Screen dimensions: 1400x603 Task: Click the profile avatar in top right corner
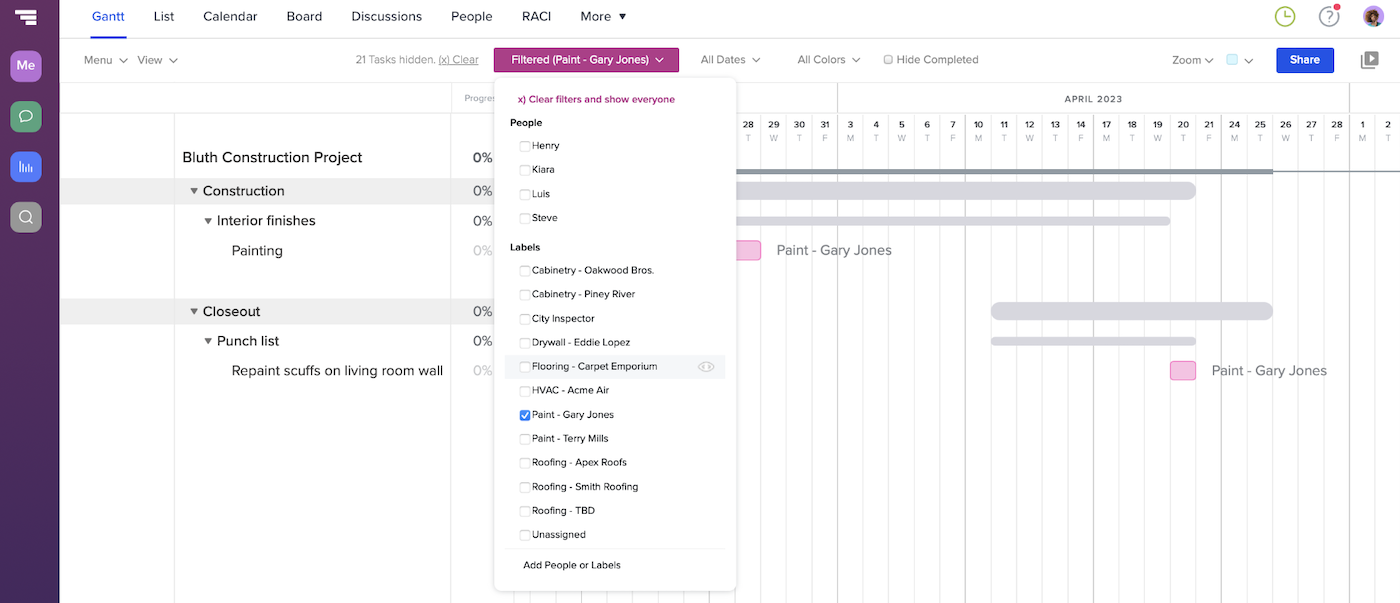1371,16
